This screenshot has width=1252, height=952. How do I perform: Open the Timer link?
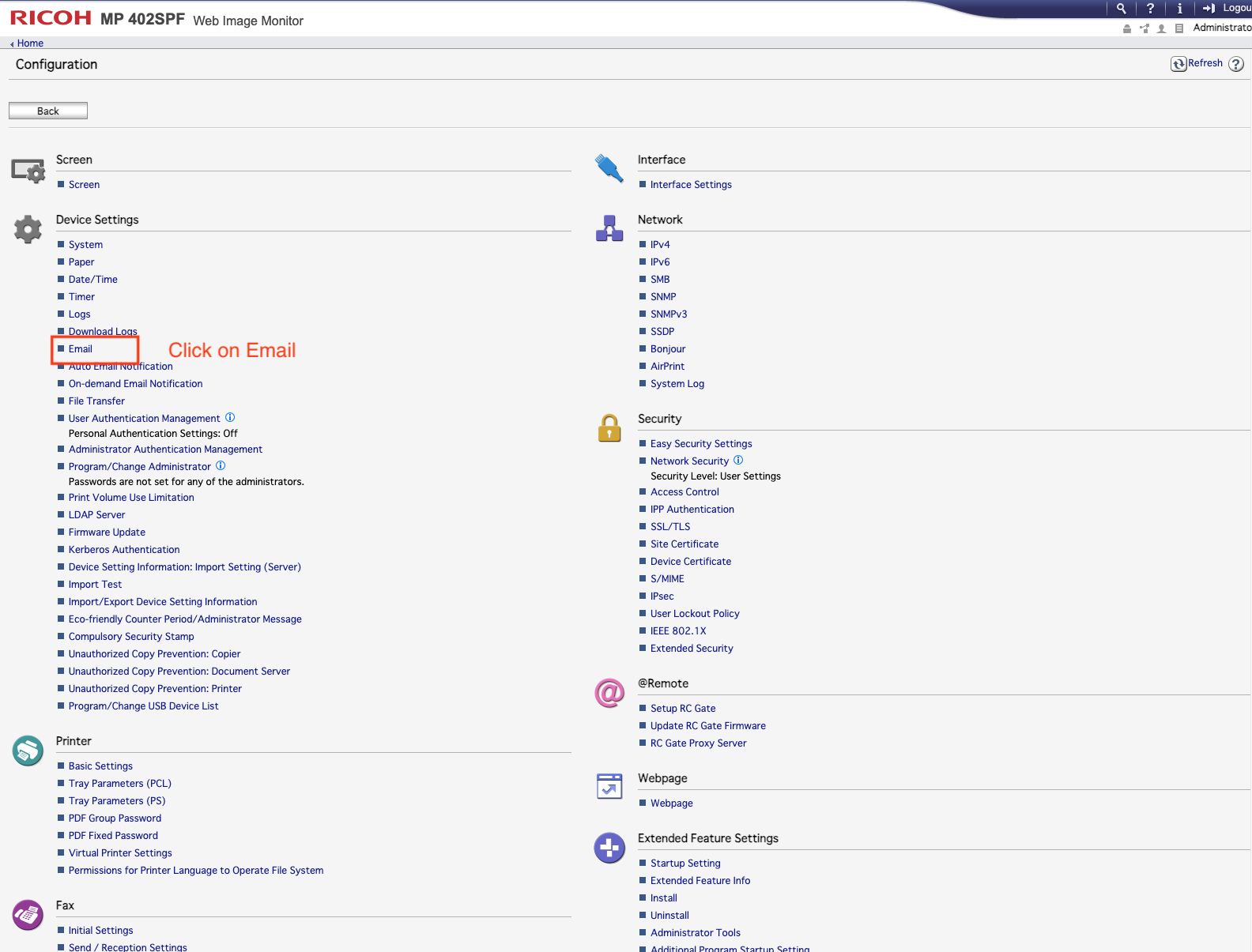coord(81,297)
